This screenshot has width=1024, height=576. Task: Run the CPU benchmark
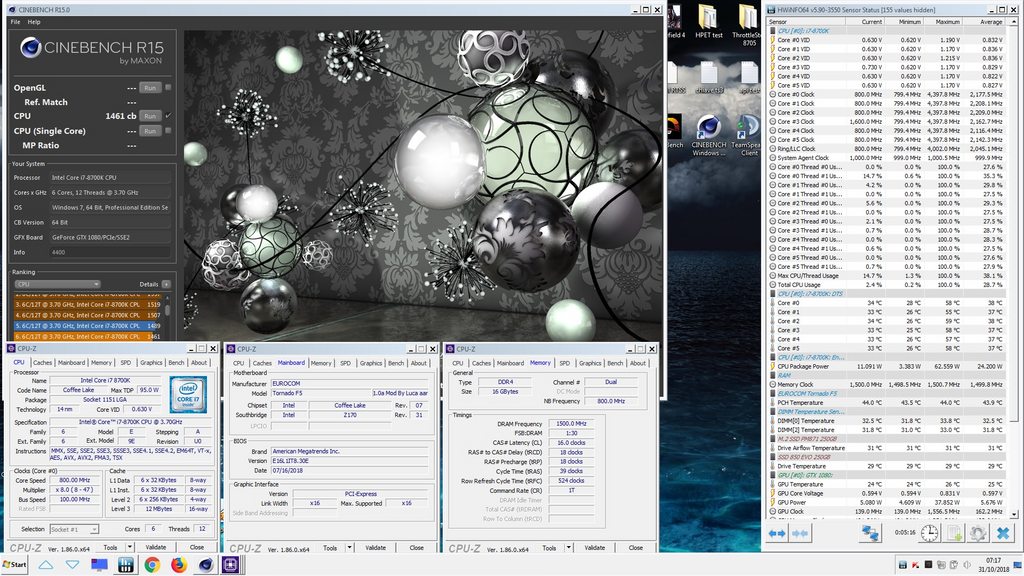(149, 116)
